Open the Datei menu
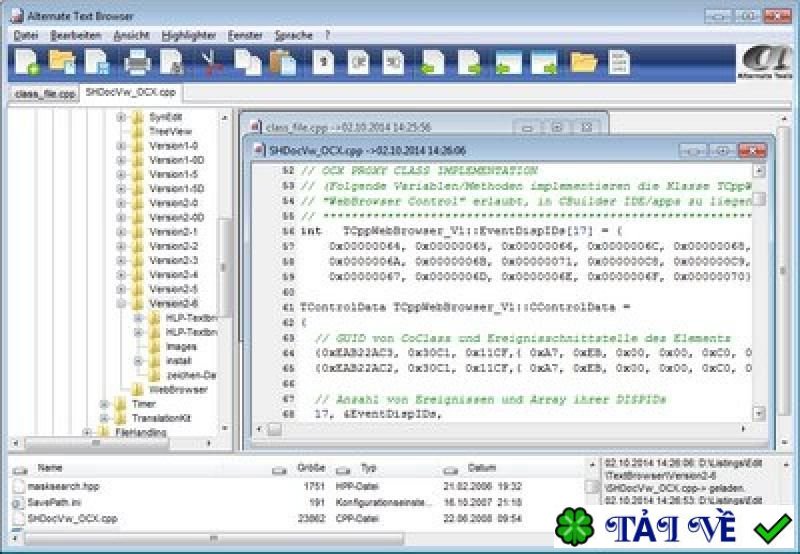This screenshot has width=800, height=554. point(26,35)
